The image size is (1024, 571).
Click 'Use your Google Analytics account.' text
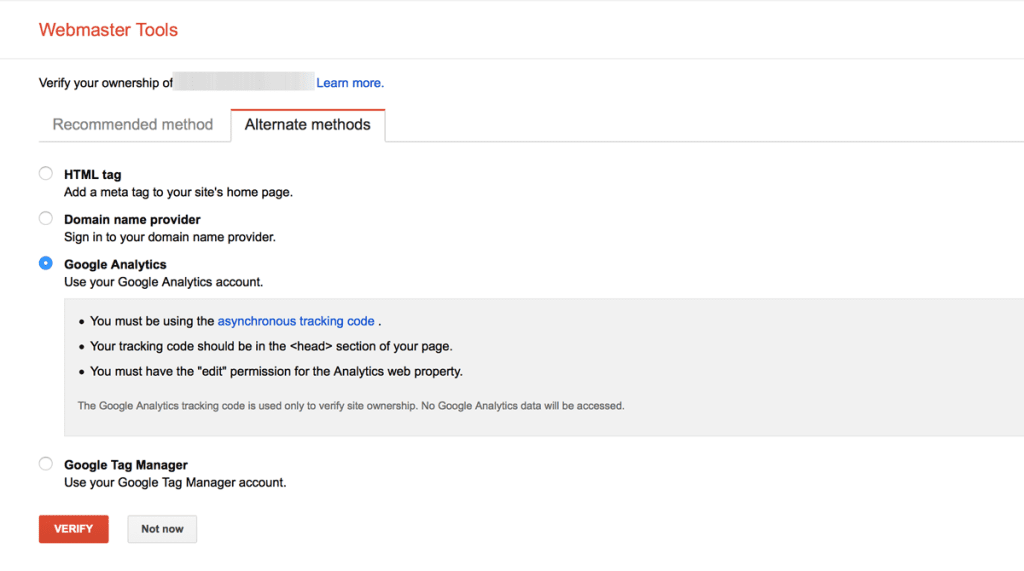(163, 282)
